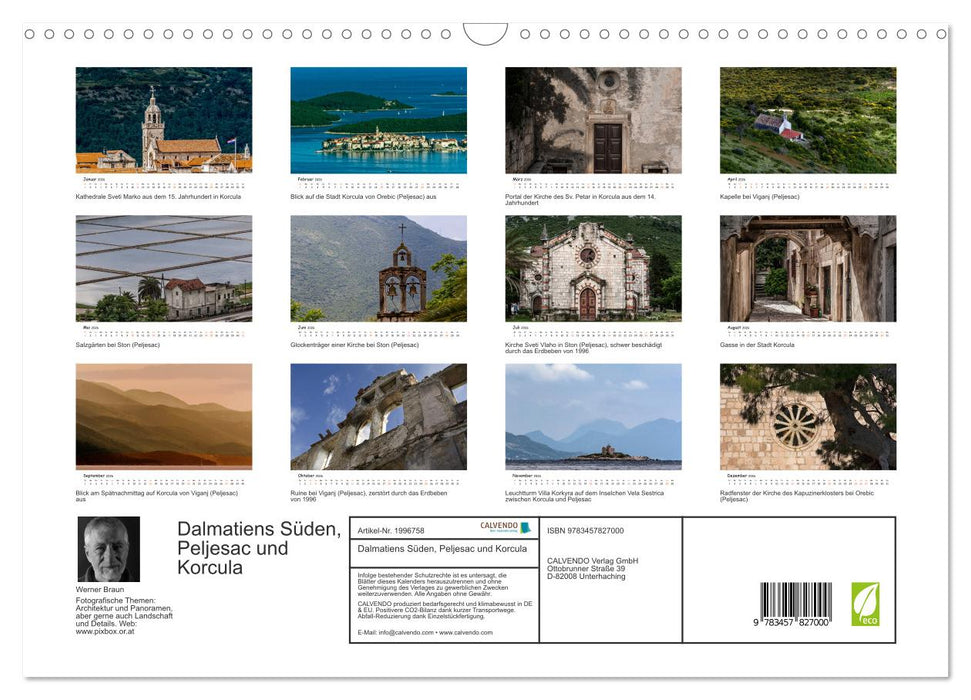Screen dimensions: 971x700
Task: Click the CALVENDO publisher logo
Action: coord(498,526)
